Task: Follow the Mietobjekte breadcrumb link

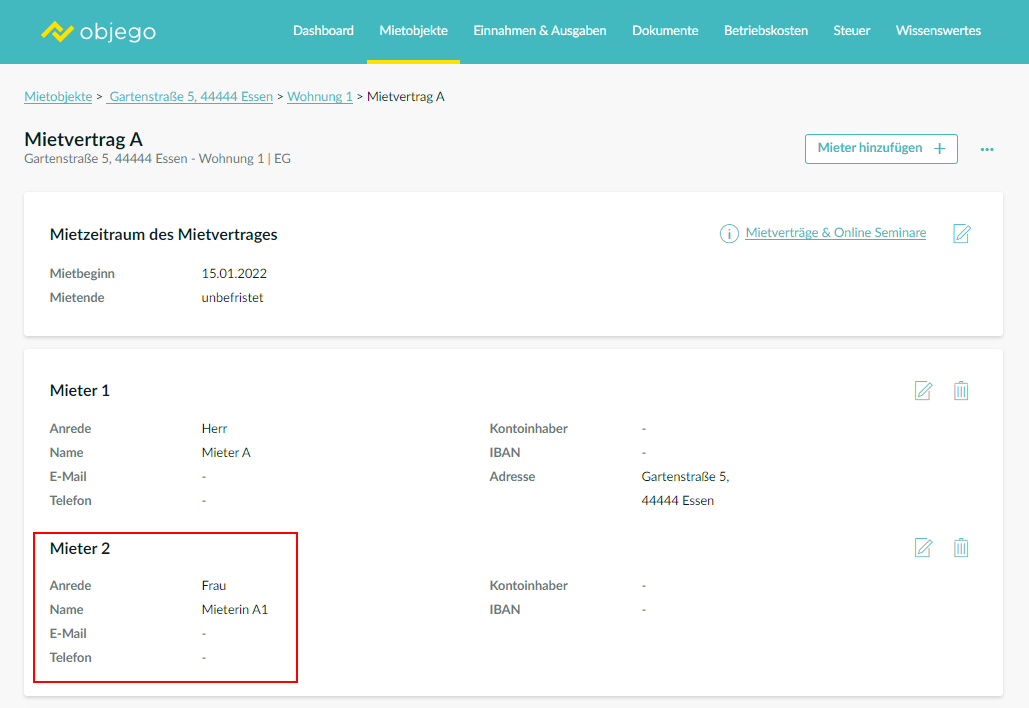Action: coord(58,97)
